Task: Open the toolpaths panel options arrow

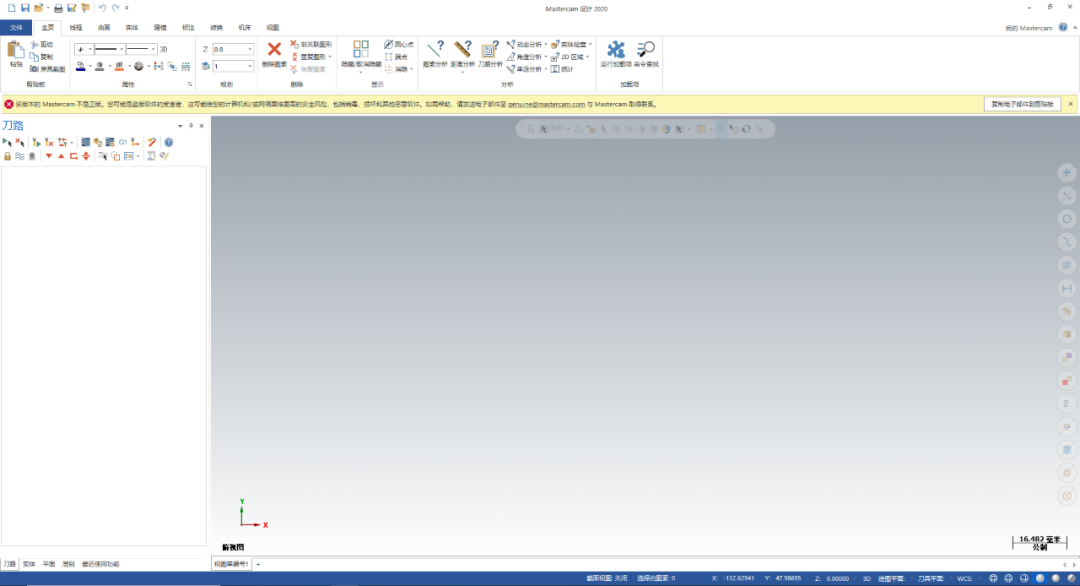Action: coord(180,126)
